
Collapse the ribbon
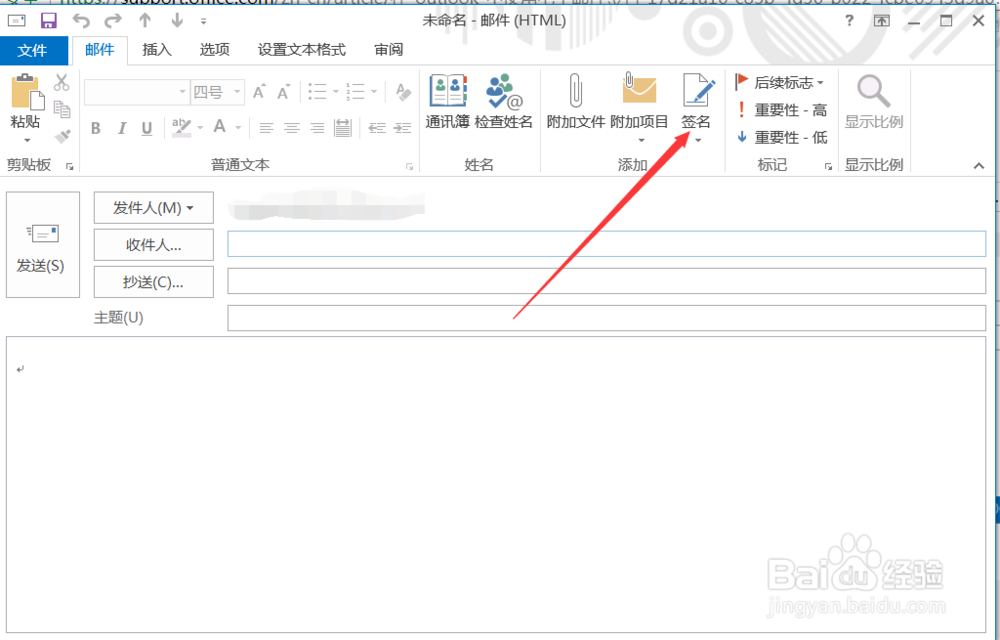978,166
